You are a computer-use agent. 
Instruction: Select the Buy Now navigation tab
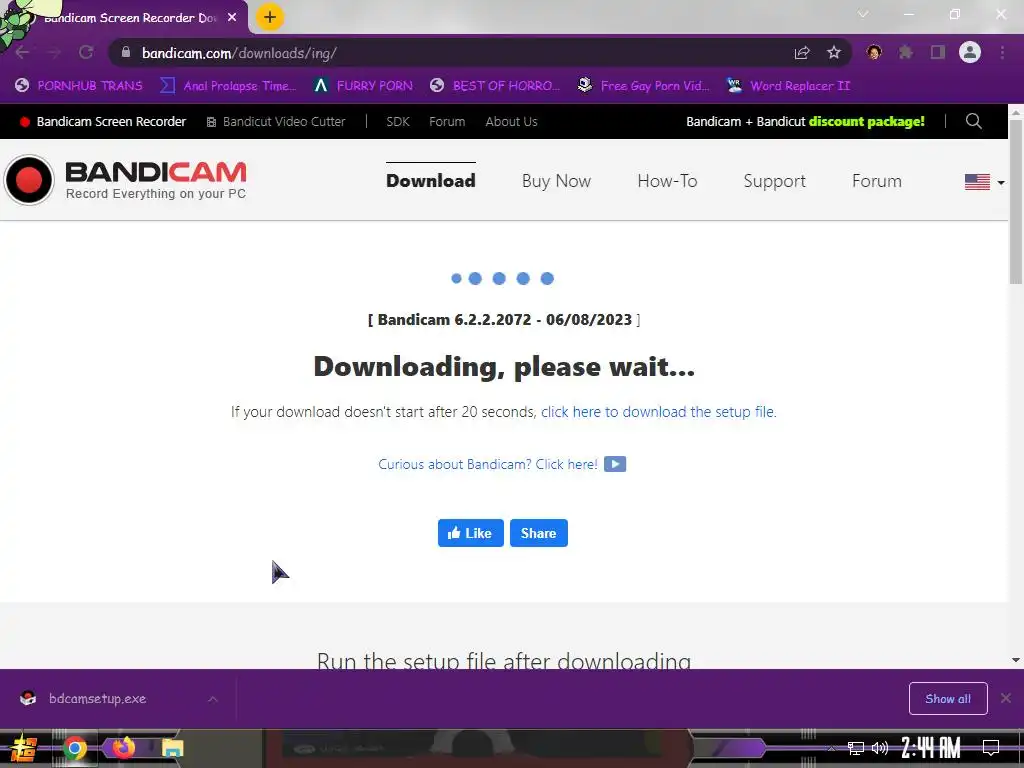(x=556, y=181)
